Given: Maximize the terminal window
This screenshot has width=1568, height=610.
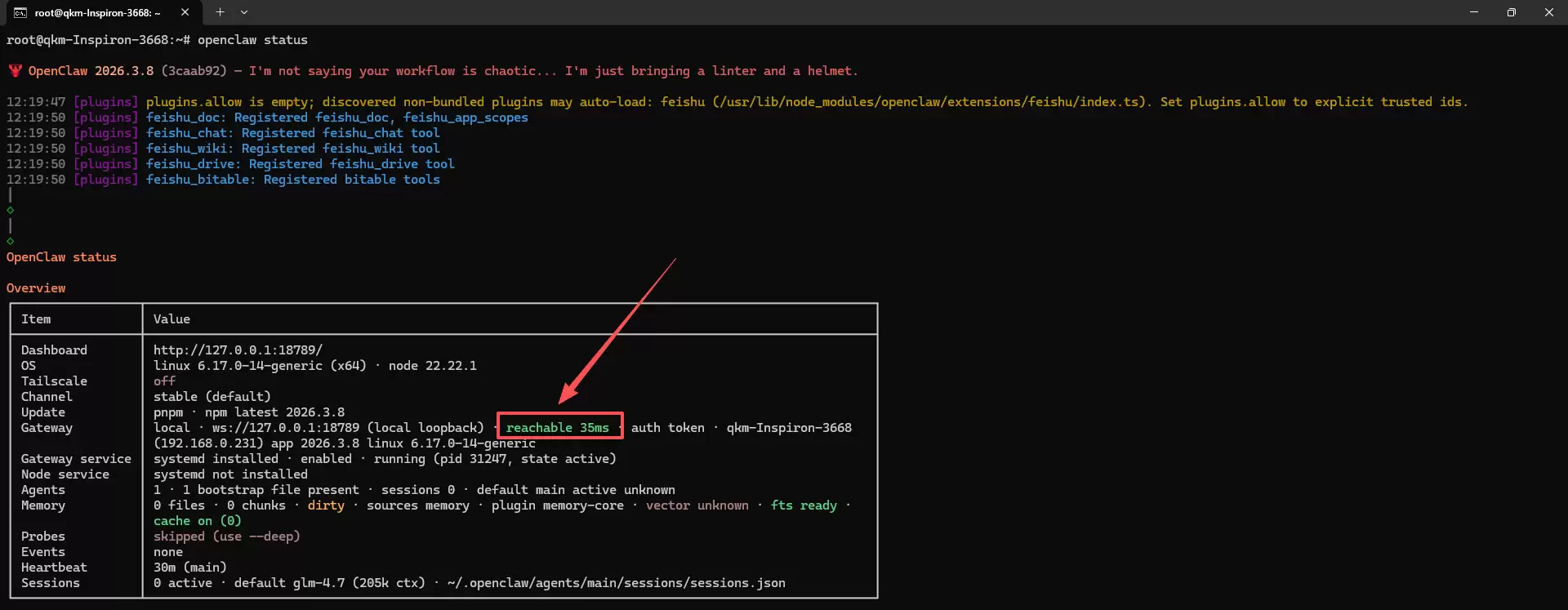Looking at the screenshot, I should (x=1512, y=12).
